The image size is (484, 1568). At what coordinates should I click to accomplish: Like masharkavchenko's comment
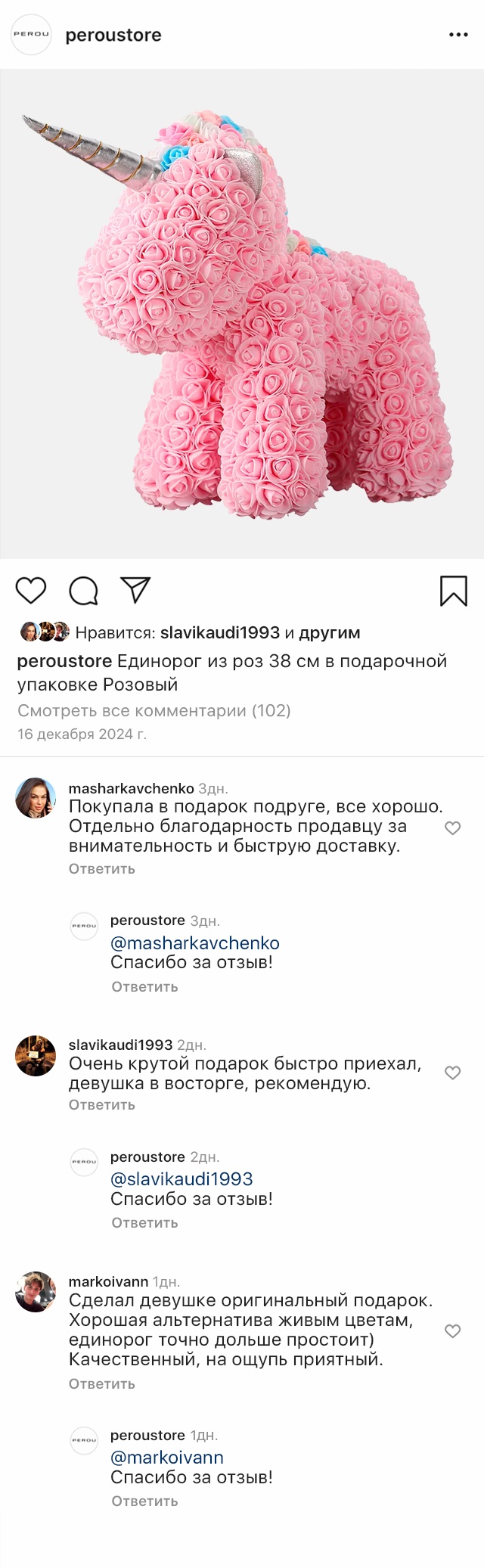click(452, 828)
